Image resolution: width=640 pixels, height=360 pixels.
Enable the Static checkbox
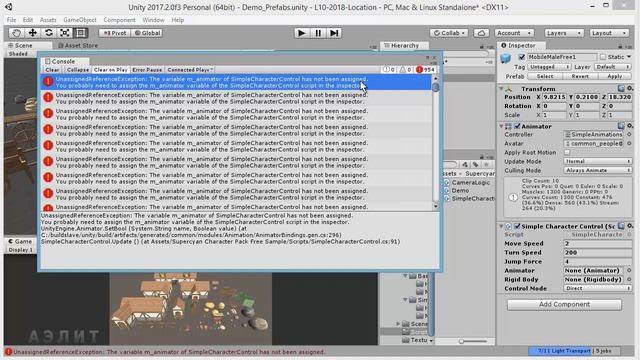603,57
